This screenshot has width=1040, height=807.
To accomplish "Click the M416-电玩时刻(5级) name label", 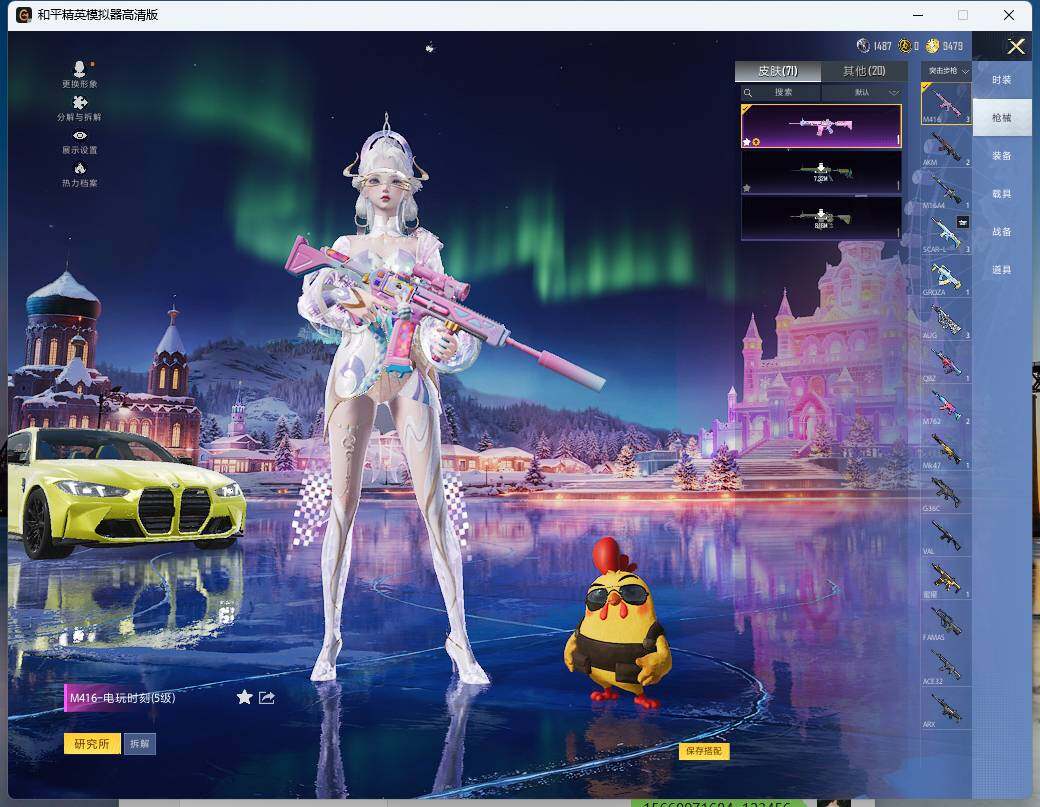I will 123,698.
